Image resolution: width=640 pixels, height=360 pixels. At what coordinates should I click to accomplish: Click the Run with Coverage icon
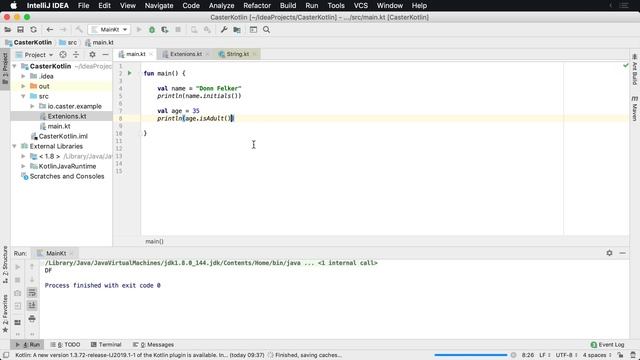(x=165, y=29)
